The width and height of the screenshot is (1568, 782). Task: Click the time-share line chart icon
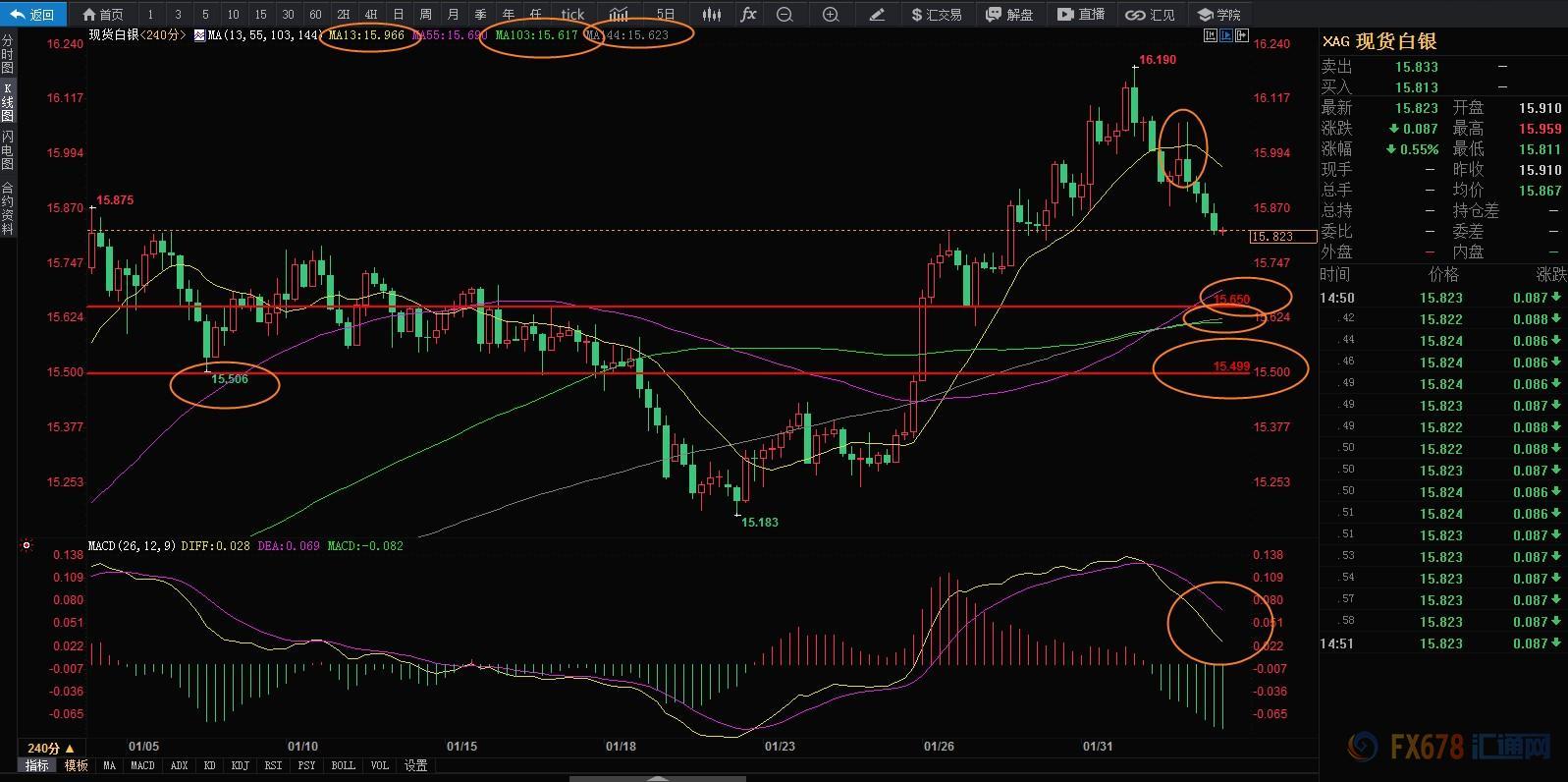[x=619, y=14]
